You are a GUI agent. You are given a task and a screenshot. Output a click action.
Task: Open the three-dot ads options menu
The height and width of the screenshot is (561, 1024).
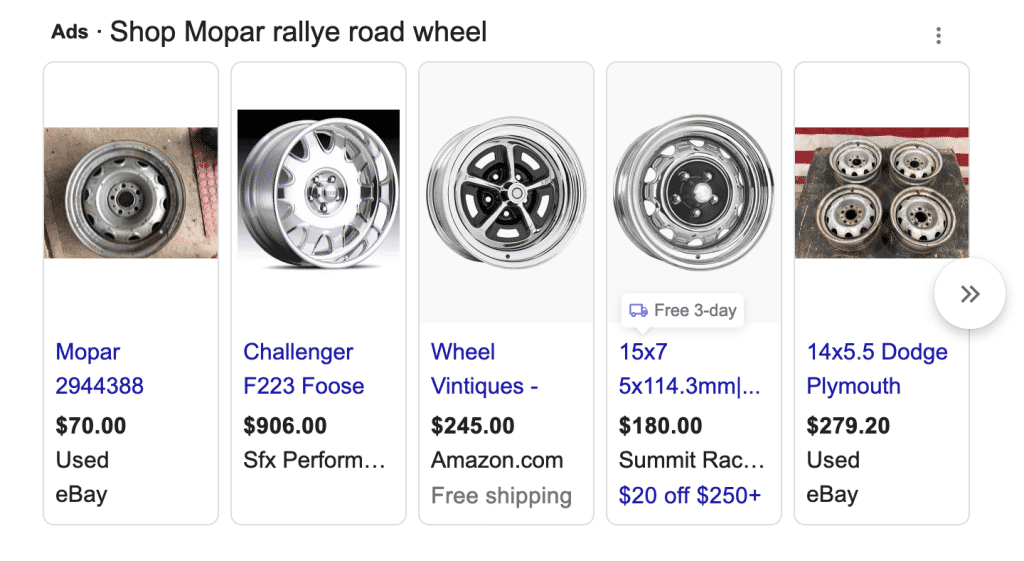938,36
